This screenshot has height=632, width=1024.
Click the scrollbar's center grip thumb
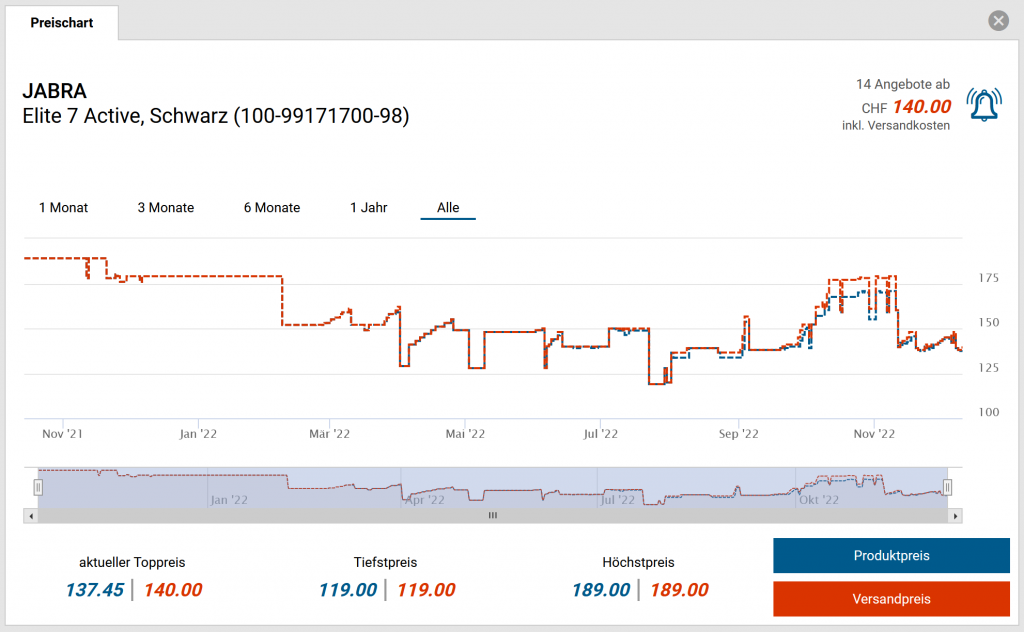click(x=492, y=516)
